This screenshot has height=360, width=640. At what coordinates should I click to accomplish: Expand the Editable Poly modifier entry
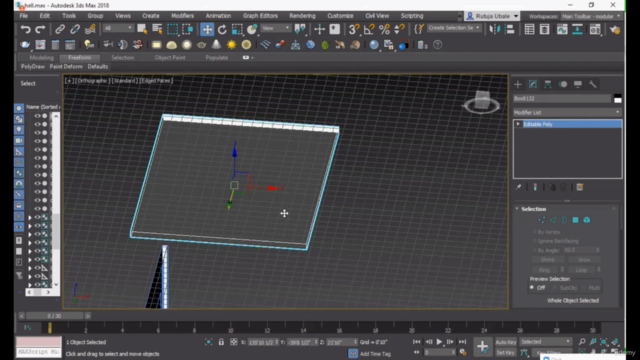click(518, 124)
